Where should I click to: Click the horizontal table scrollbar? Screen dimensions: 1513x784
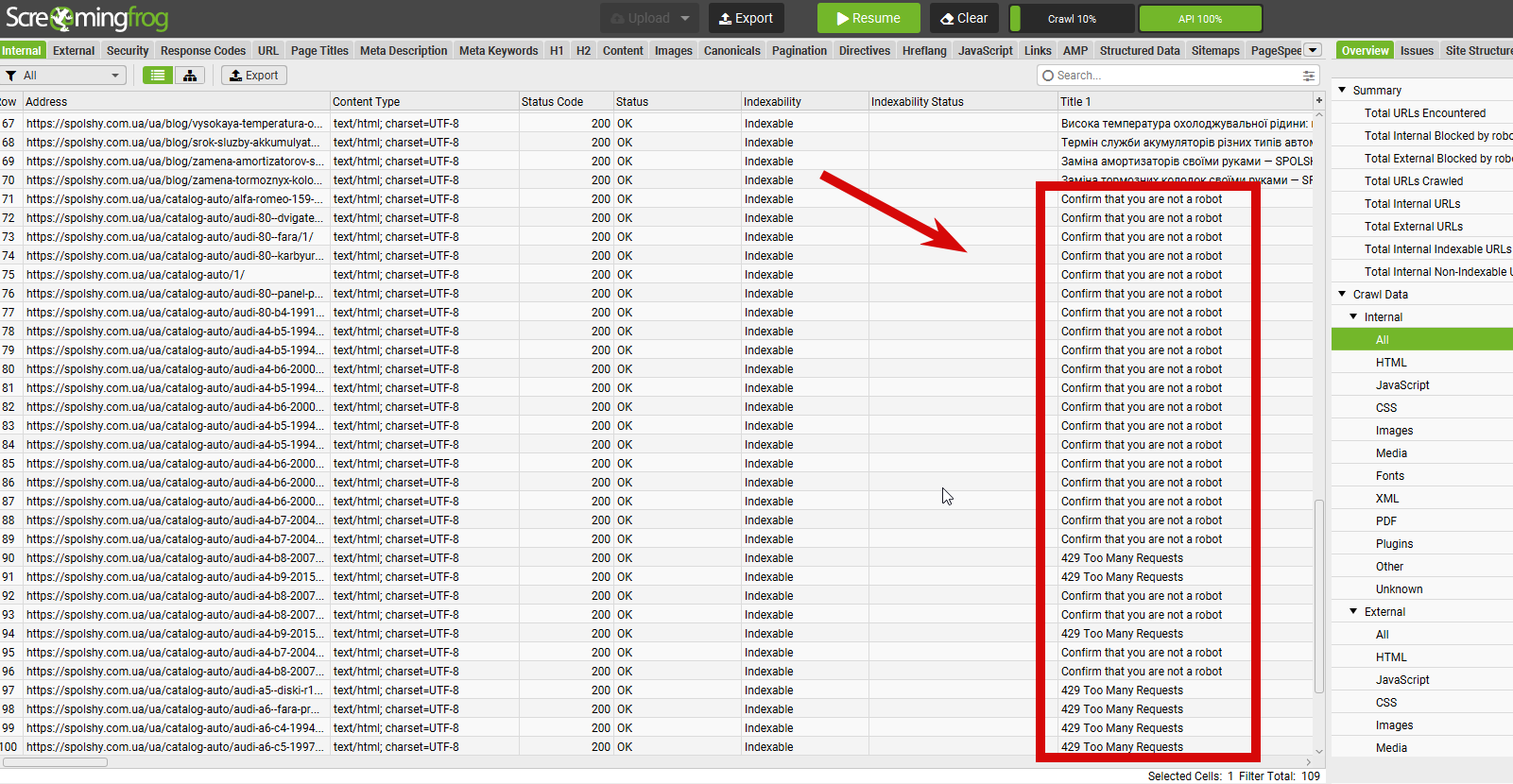(55, 761)
